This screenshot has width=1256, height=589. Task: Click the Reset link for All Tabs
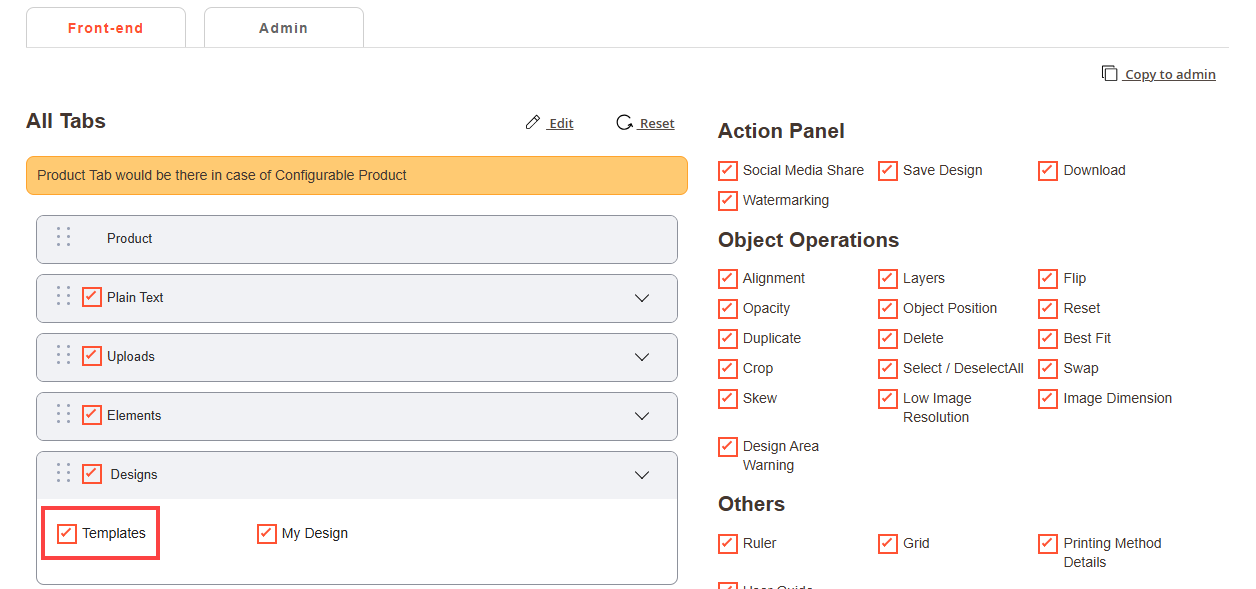(656, 123)
